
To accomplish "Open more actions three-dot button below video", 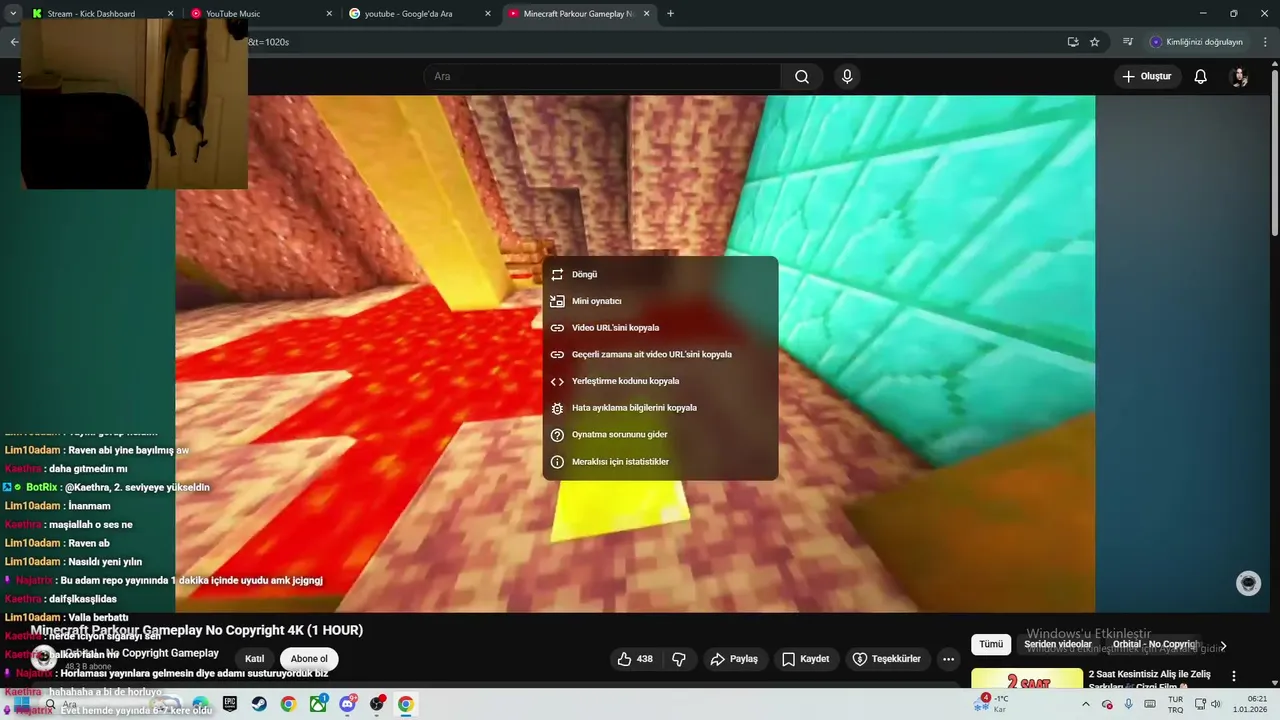I will [948, 659].
